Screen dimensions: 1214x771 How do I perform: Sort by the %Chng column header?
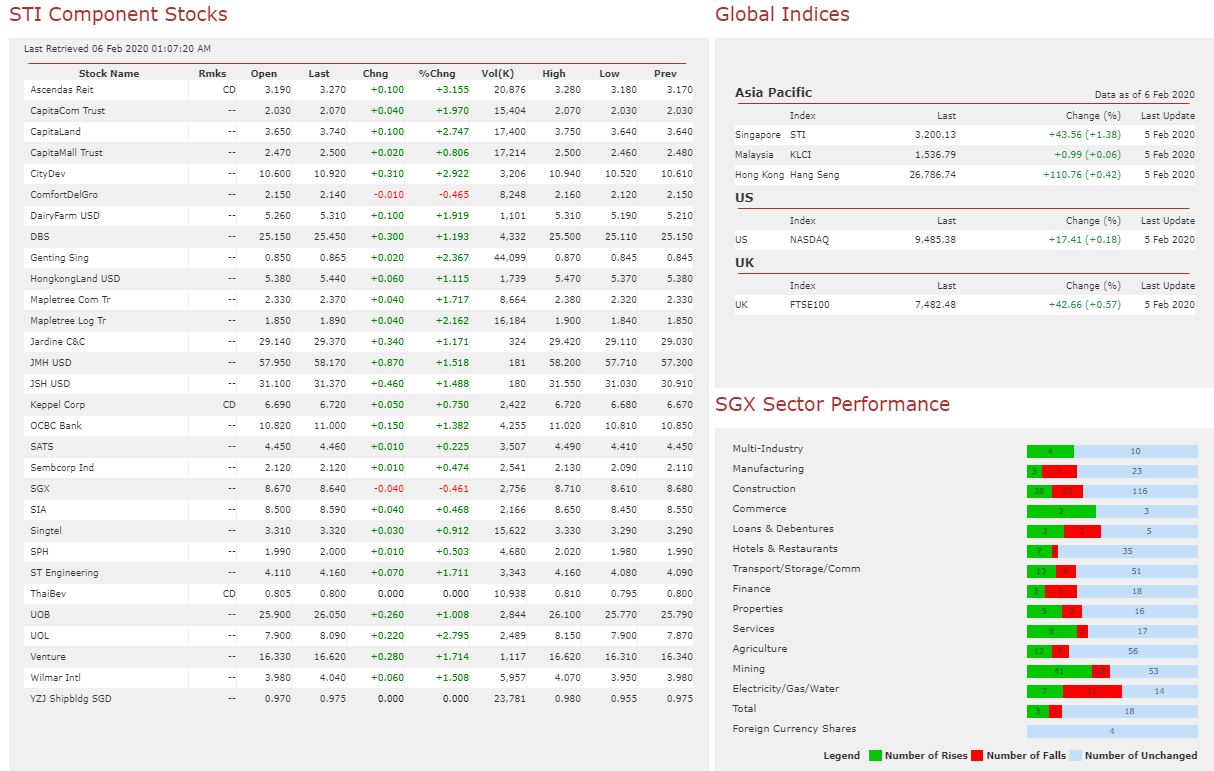(436, 73)
